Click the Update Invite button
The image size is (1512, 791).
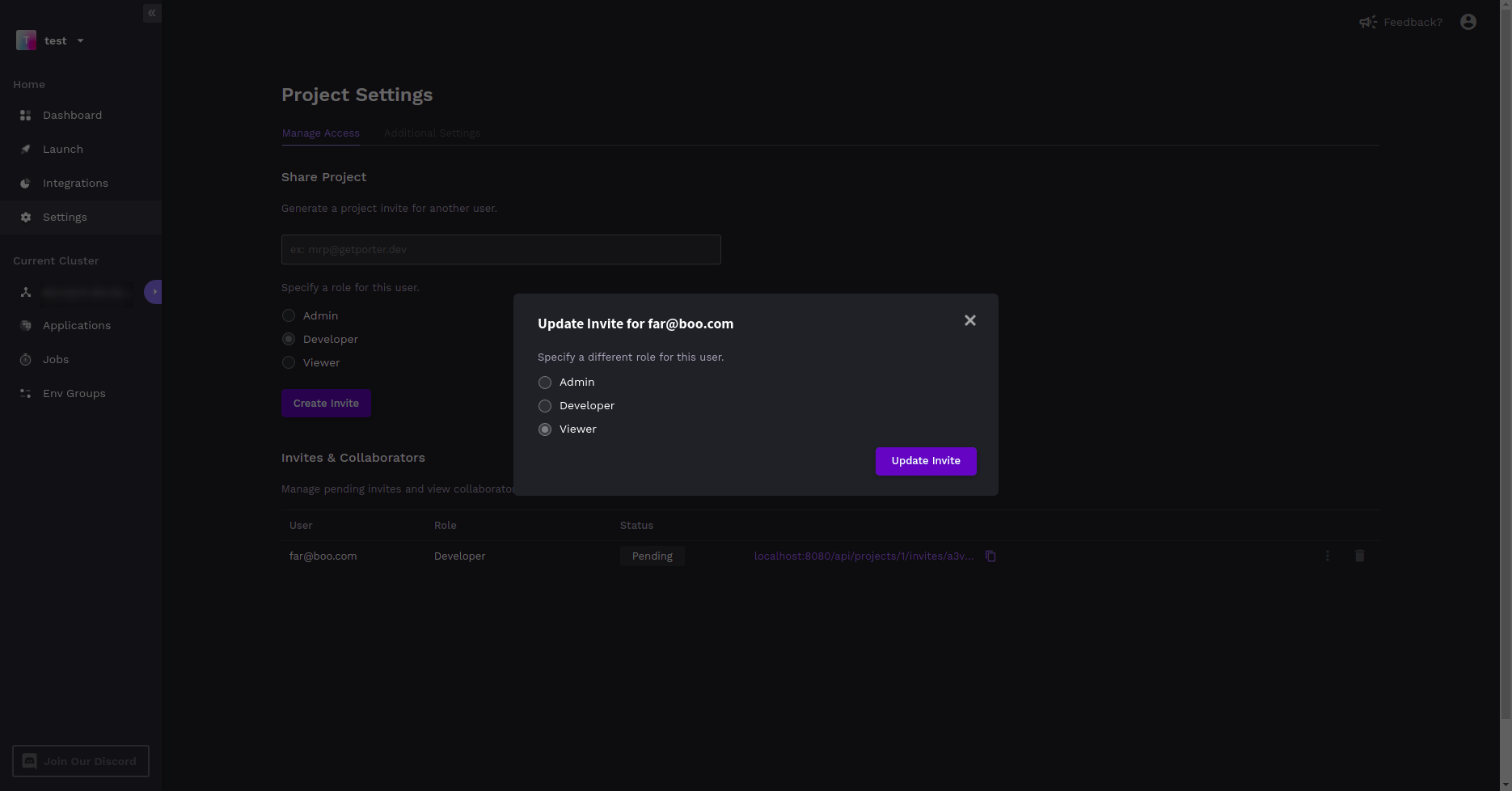926,461
